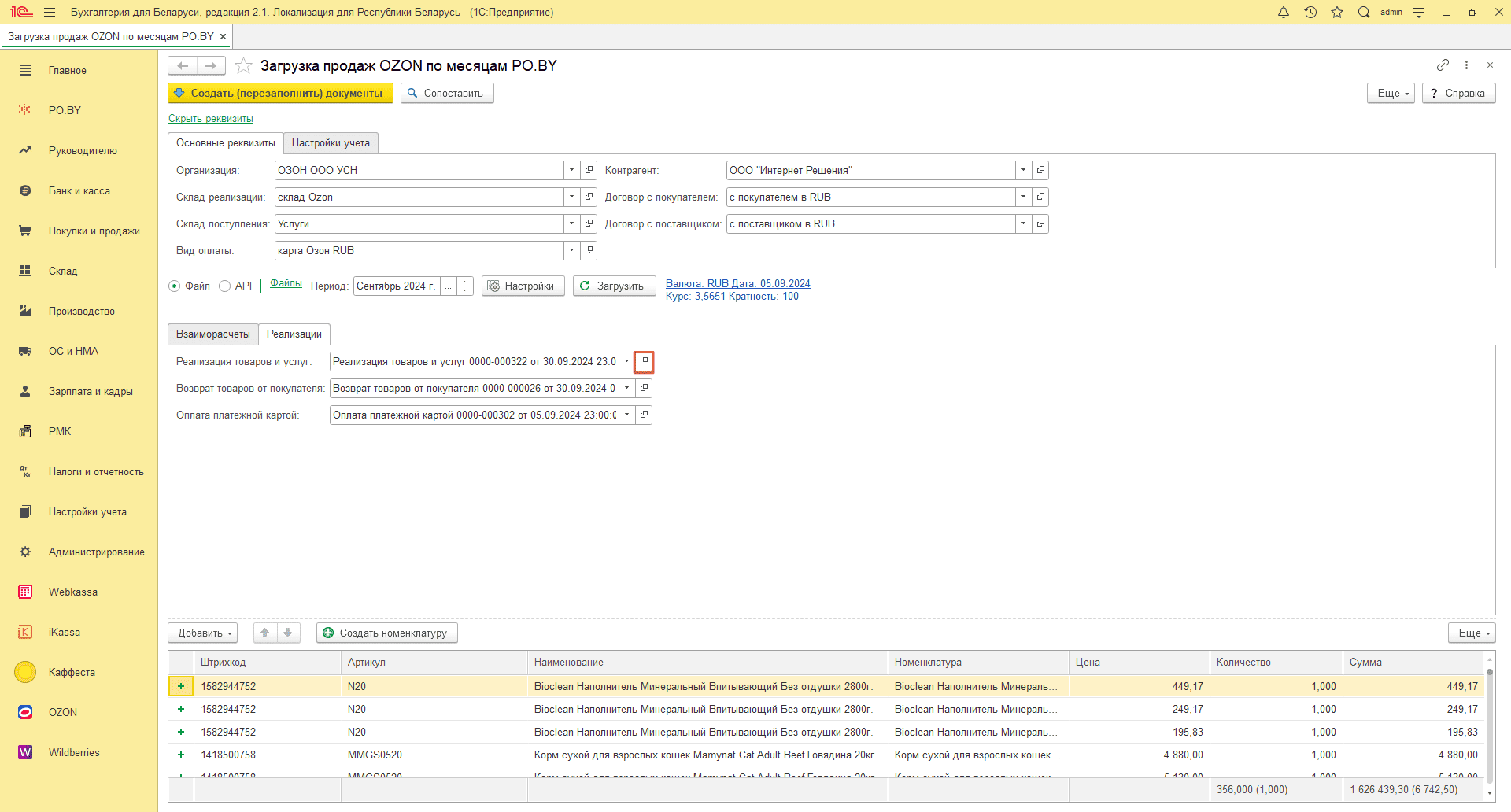Expand Договор с поставщиком dropdown
Image resolution: width=1511 pixels, height=812 pixels.
pos(1024,223)
